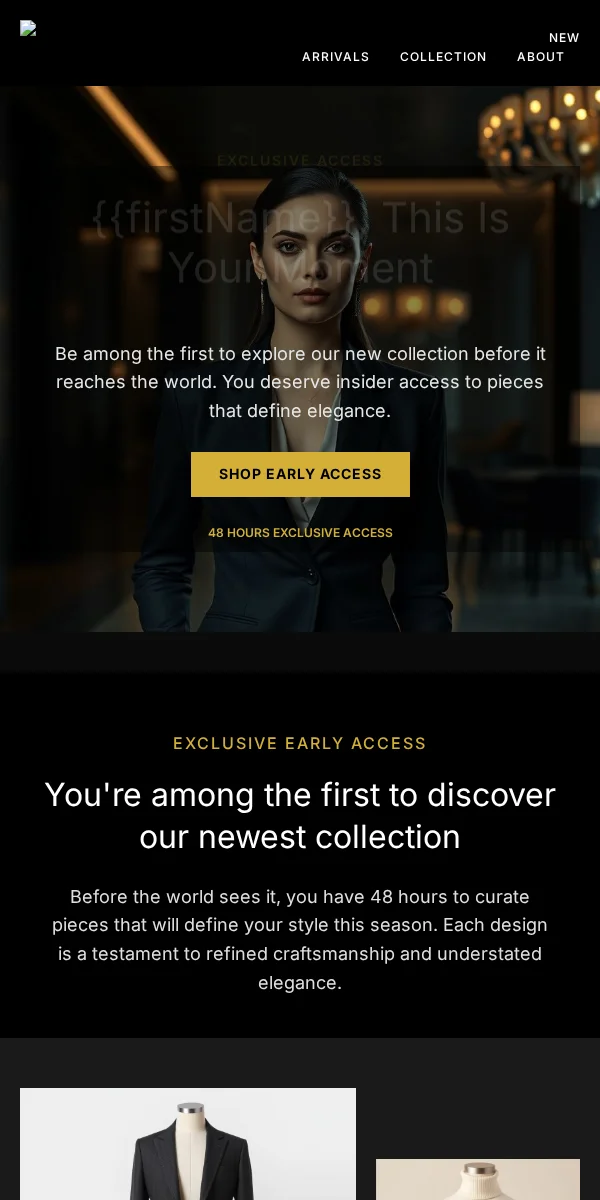Open the cream turtleneck product image
The height and width of the screenshot is (1200, 600).
pos(478,1180)
